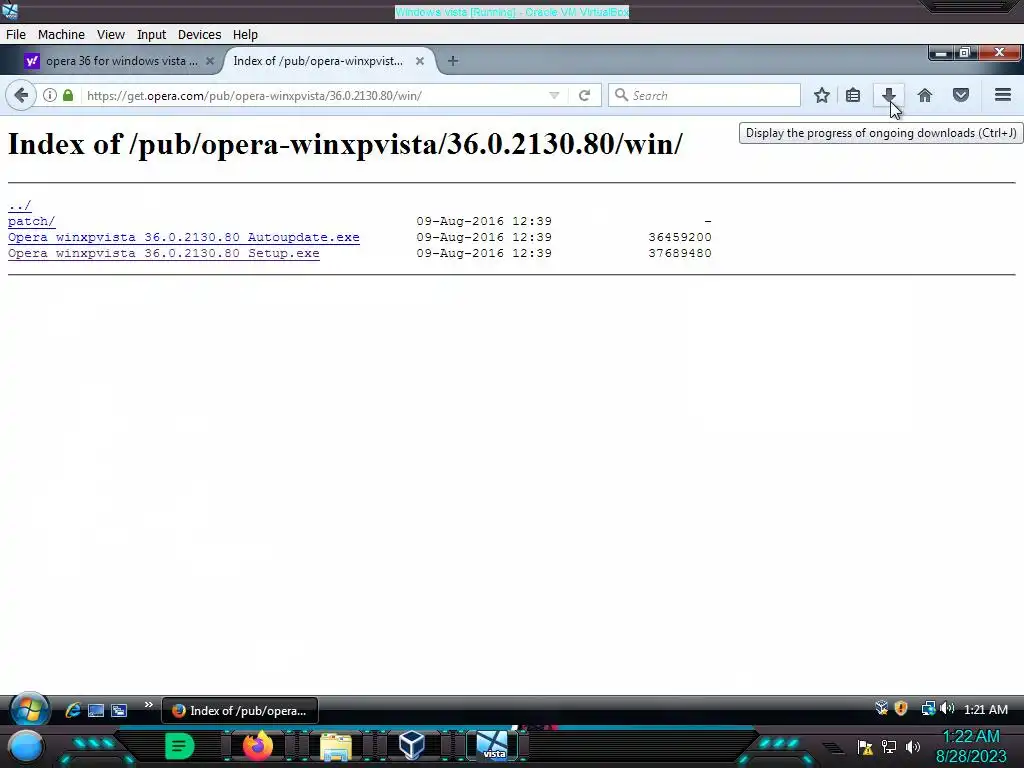This screenshot has height=768, width=1024.
Task: Open the VirtualBox View menu
Action: [110, 35]
